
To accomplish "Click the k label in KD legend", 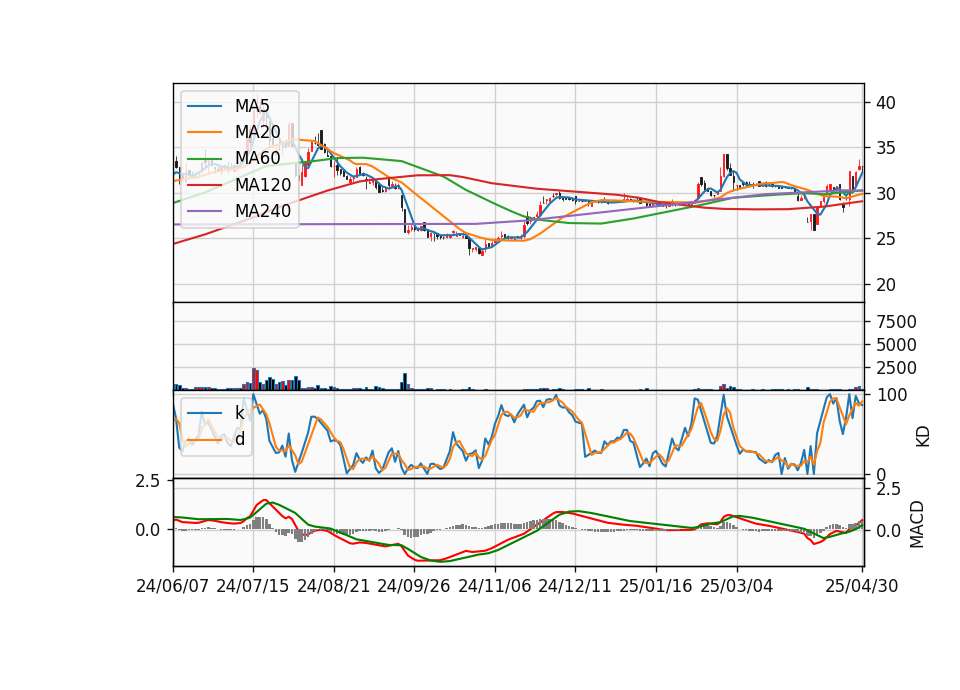I will [239, 413].
